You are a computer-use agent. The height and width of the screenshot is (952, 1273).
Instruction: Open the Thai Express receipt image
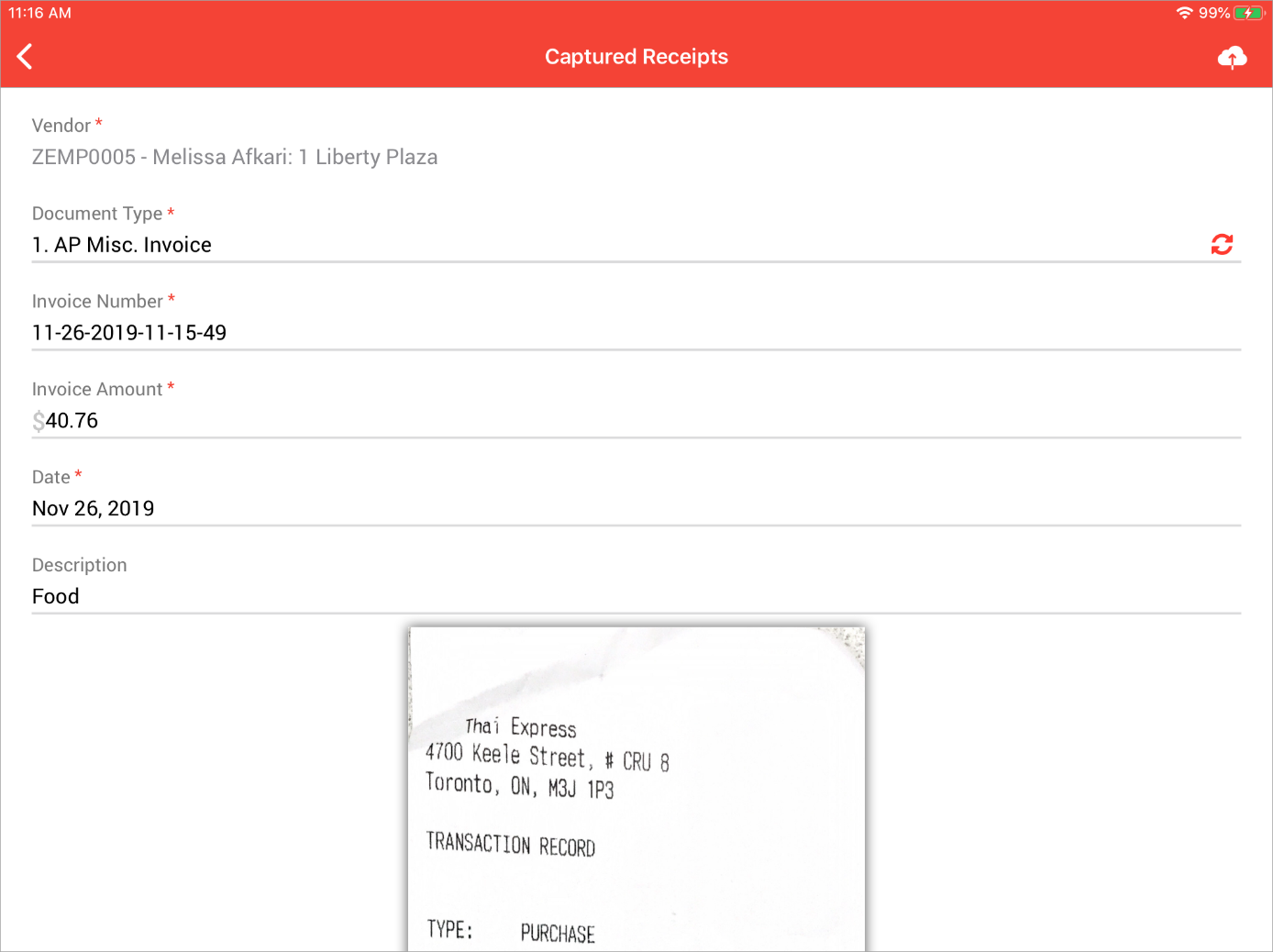[636, 790]
